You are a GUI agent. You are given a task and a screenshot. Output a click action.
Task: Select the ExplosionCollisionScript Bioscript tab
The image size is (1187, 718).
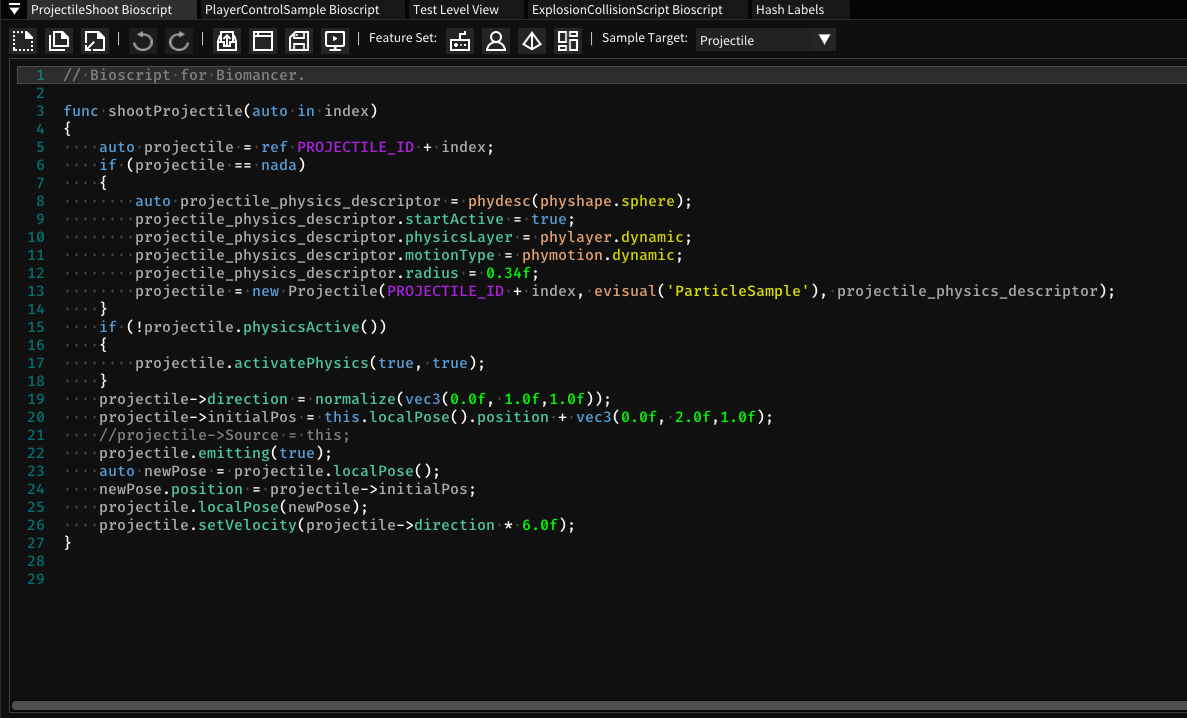click(x=627, y=9)
